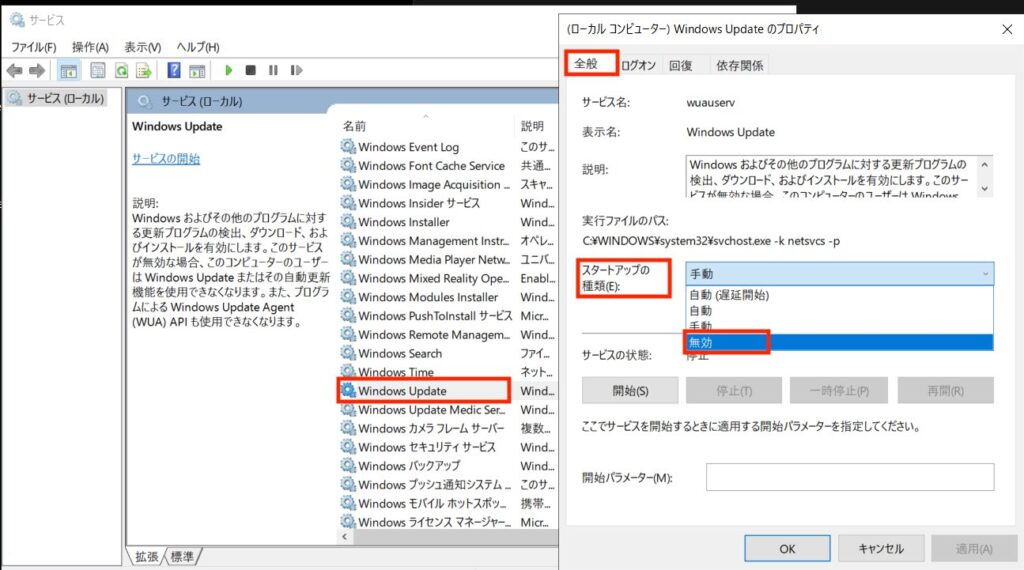Select Windows セキュリティ サービス row
This screenshot has width=1024, height=570.
[448, 447]
